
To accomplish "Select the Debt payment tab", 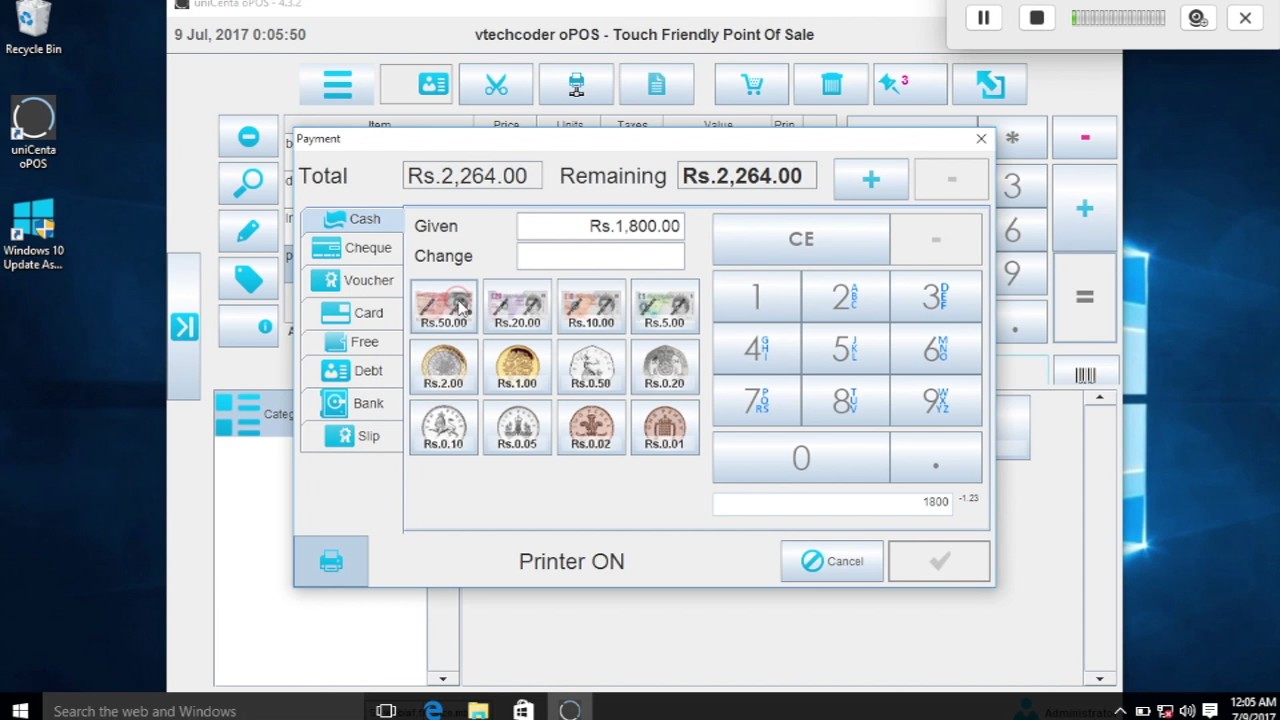I will [x=352, y=371].
